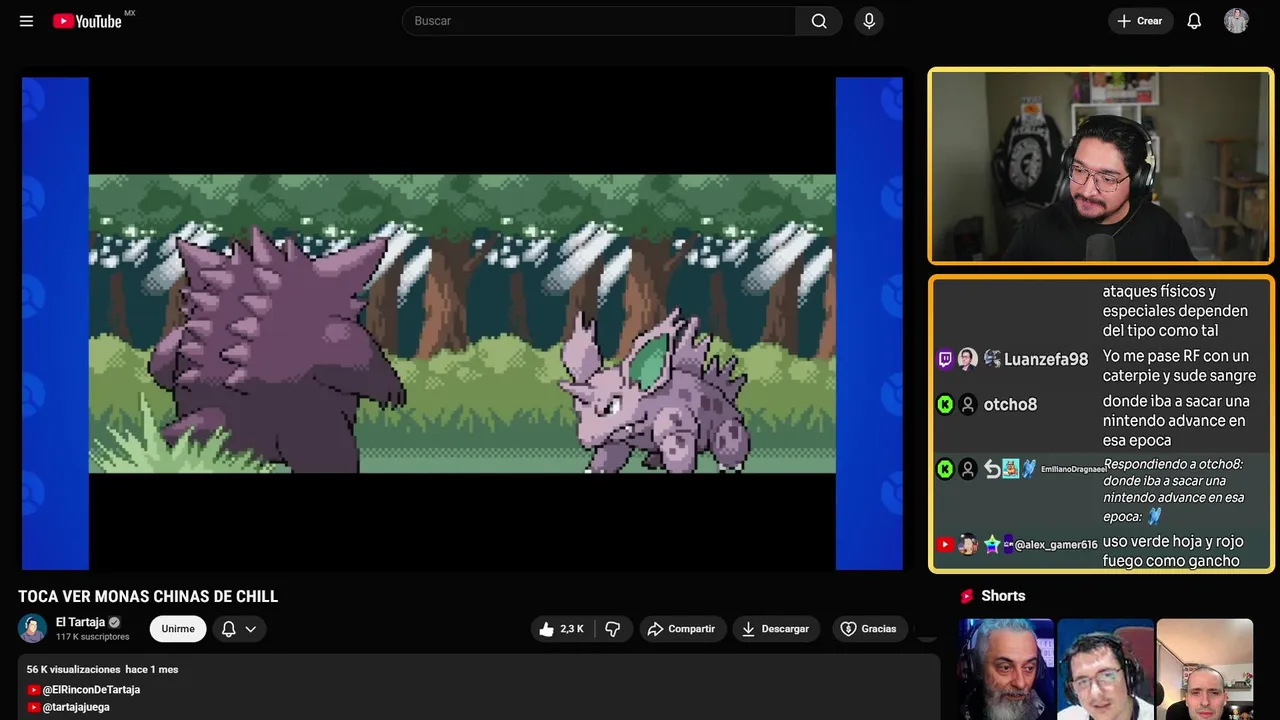Image resolution: width=1280 pixels, height=720 pixels.
Task: Click the streamer webcam overlay
Action: coord(1101,166)
